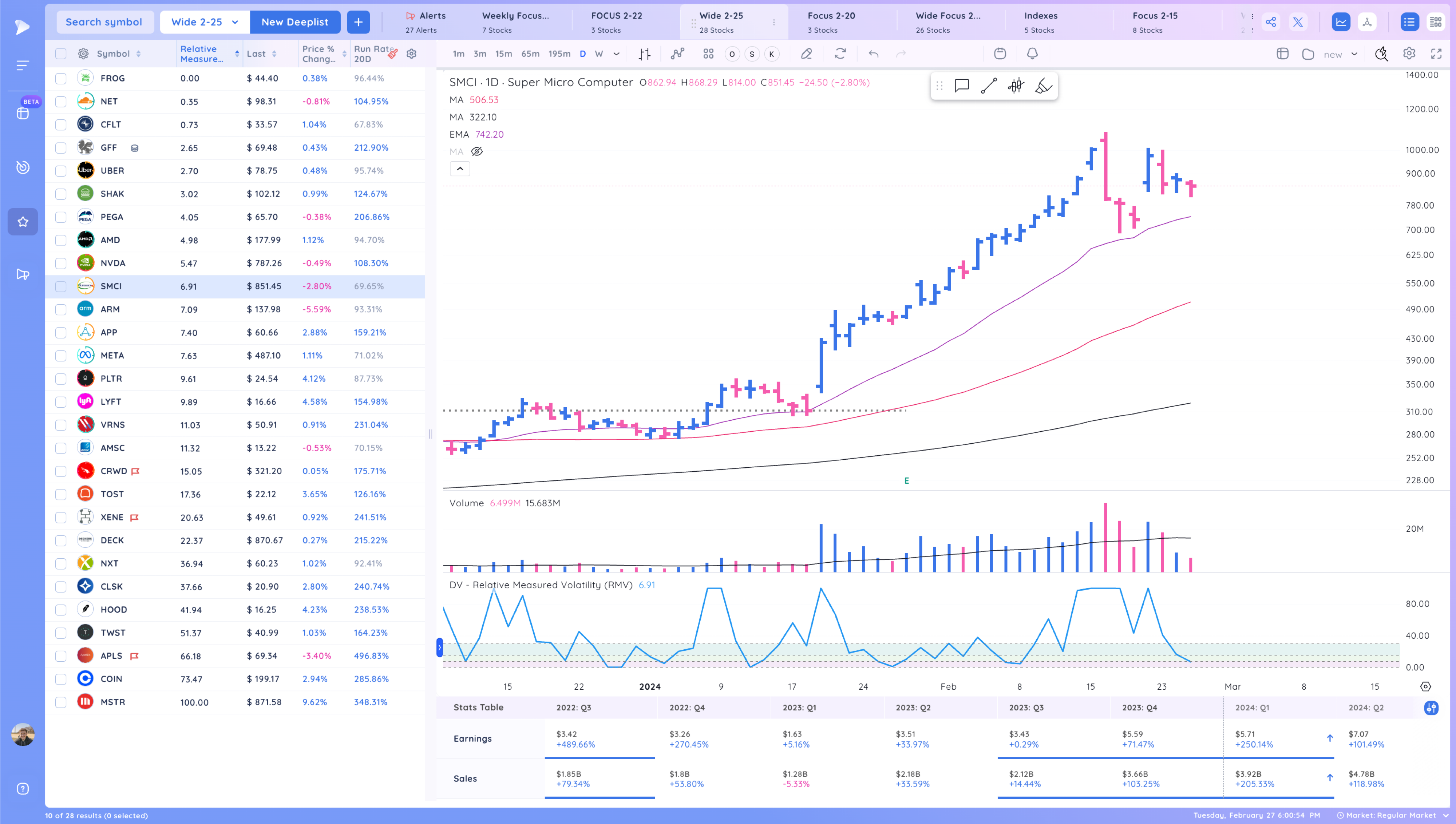Toggle the O overlay button

point(732,54)
